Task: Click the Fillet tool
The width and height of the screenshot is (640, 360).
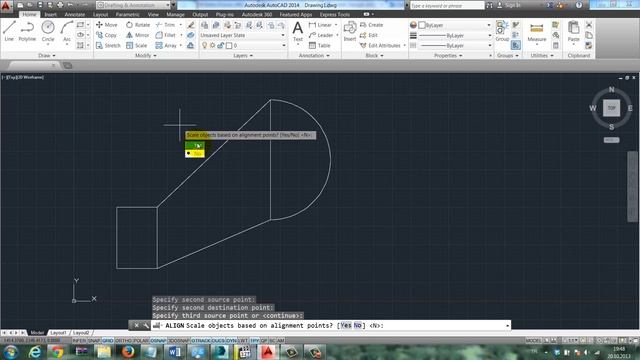Action: (166, 35)
